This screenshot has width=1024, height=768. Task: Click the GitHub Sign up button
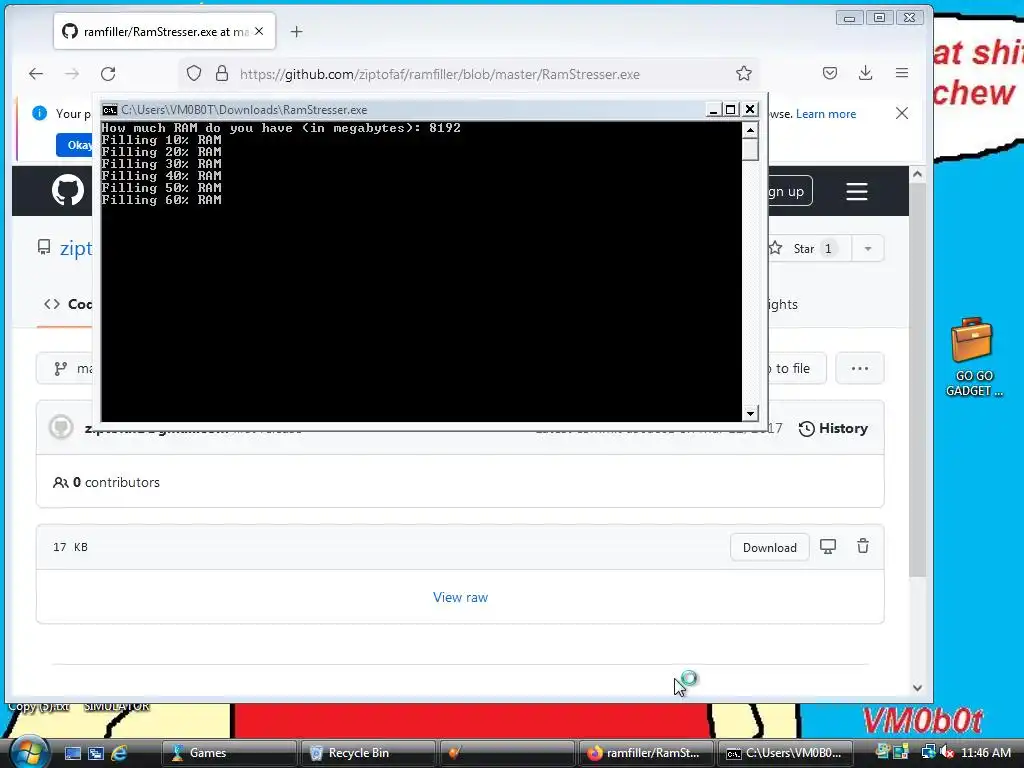pos(788,191)
